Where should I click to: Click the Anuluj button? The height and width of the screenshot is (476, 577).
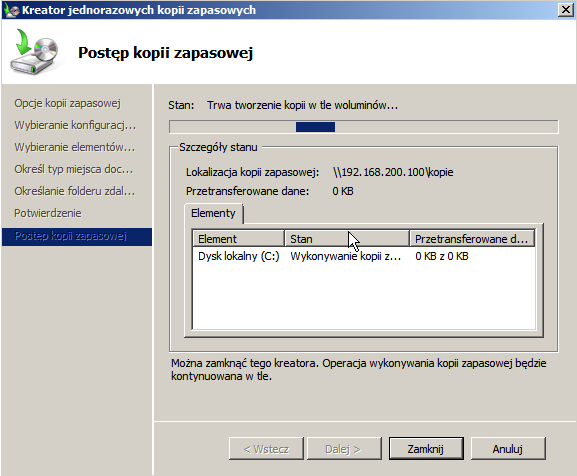click(x=508, y=448)
